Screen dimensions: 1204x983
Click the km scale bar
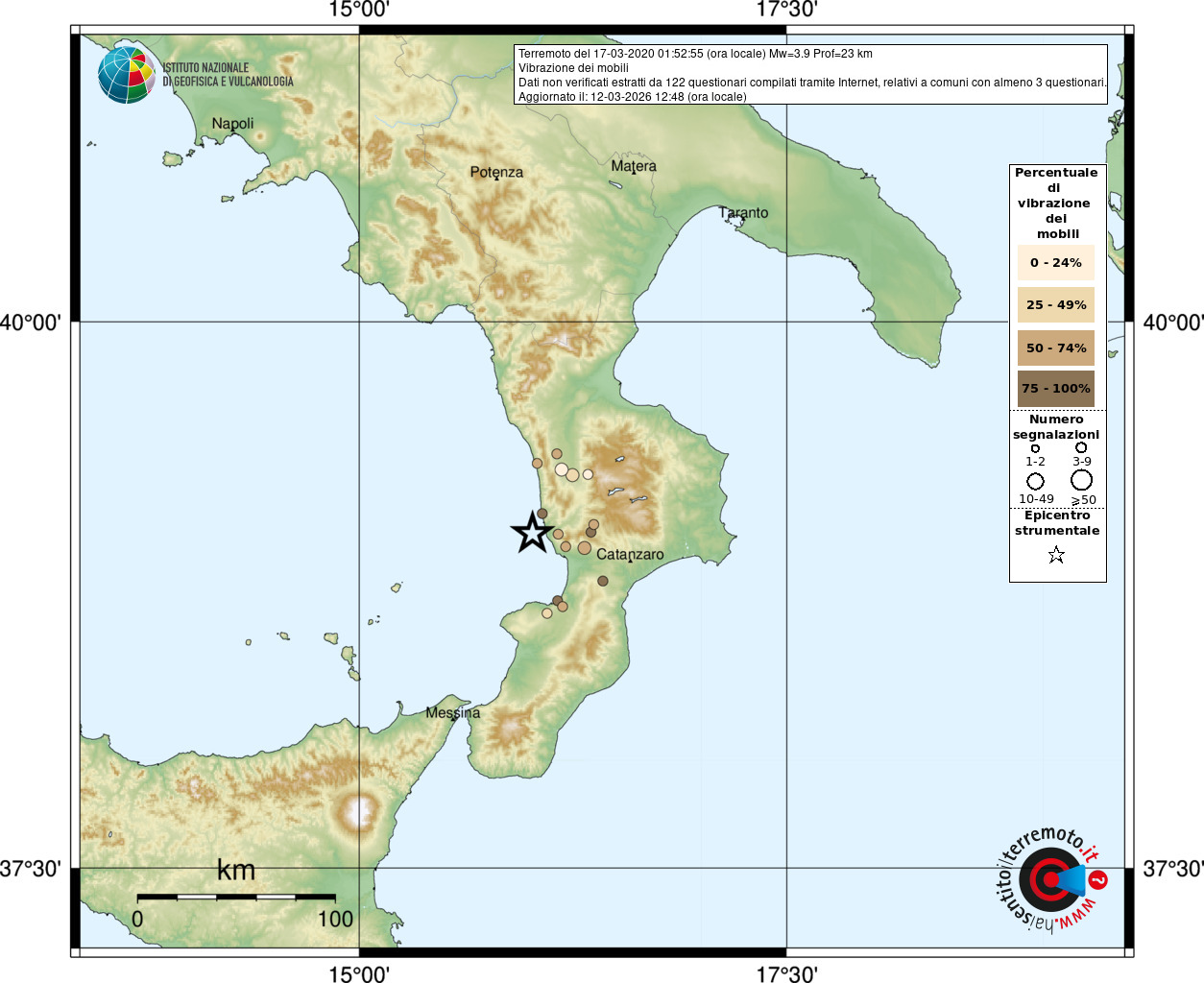[x=236, y=898]
